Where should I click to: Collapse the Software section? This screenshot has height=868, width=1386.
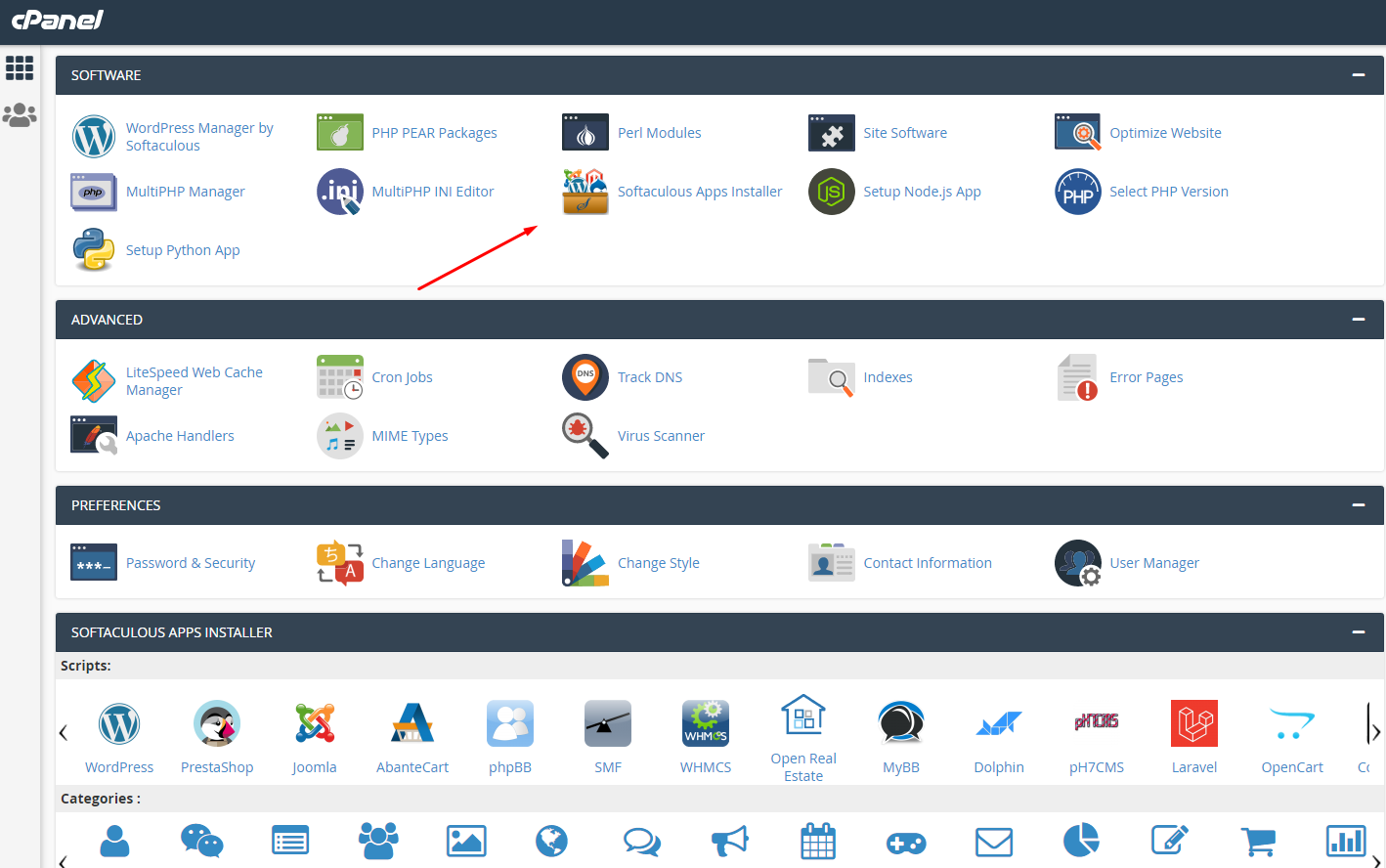pyautogui.click(x=1358, y=75)
